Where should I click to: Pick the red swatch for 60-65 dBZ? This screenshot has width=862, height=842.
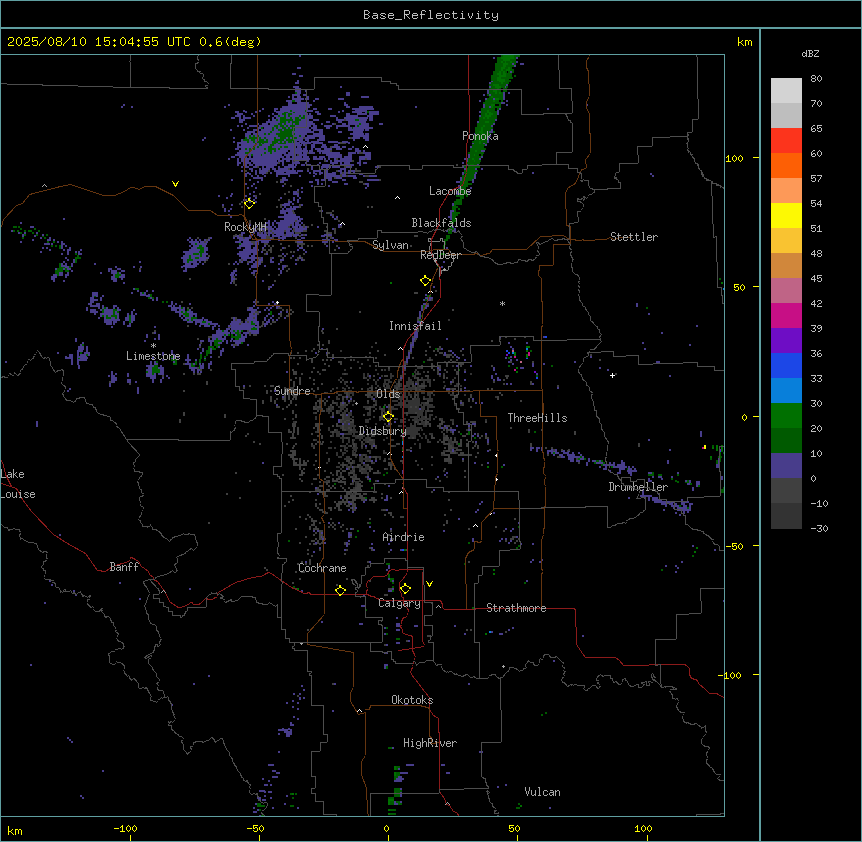point(786,141)
